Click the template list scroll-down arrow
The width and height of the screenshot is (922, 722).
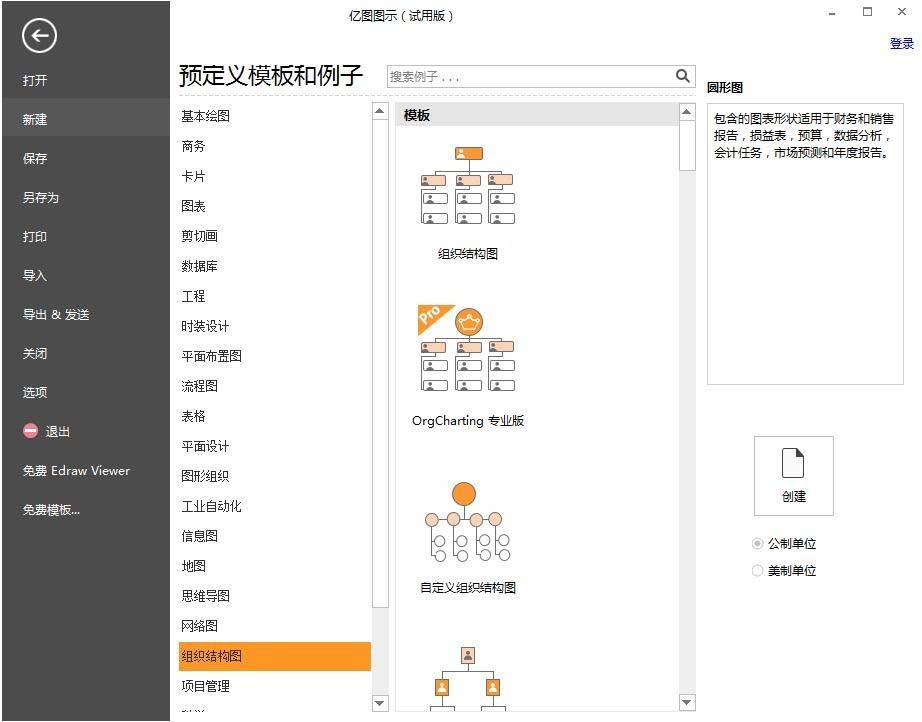click(x=687, y=703)
